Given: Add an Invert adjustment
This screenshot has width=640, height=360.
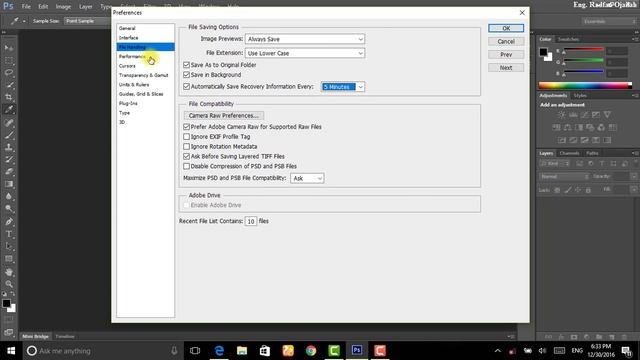Looking at the screenshot, I should (562, 140).
